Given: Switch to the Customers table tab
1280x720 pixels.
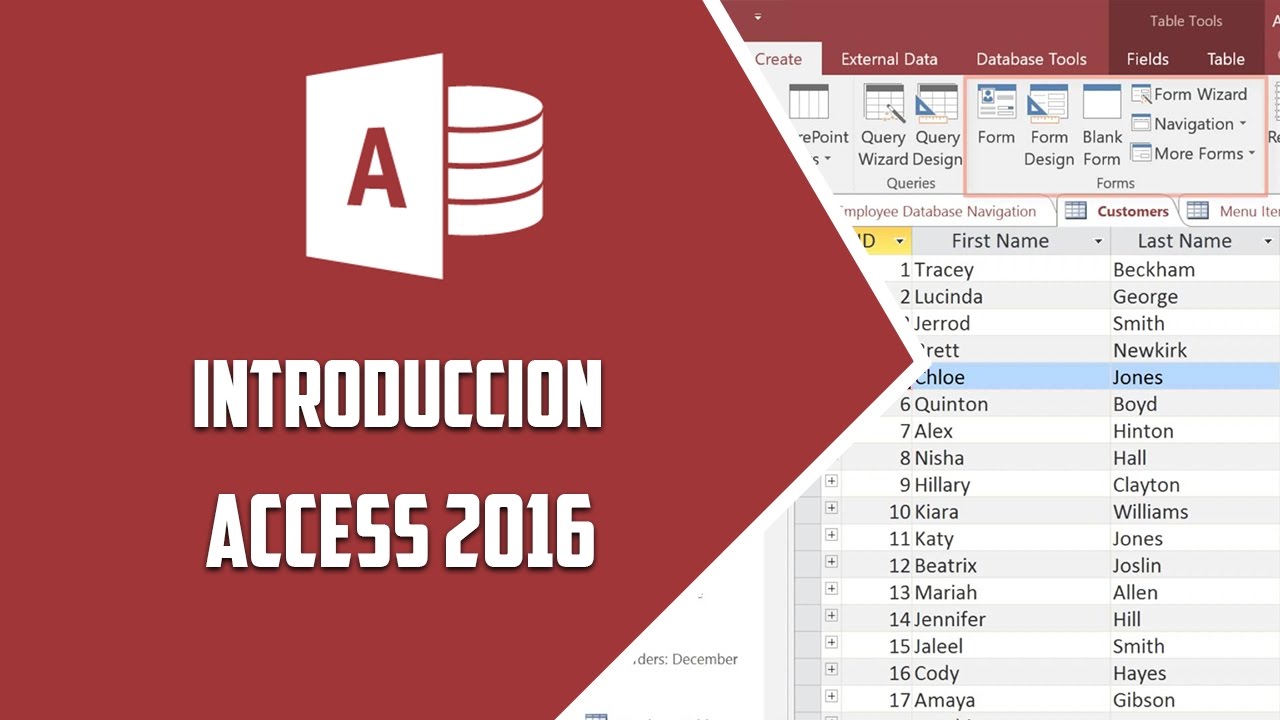Looking at the screenshot, I should pyautogui.click(x=1117, y=211).
